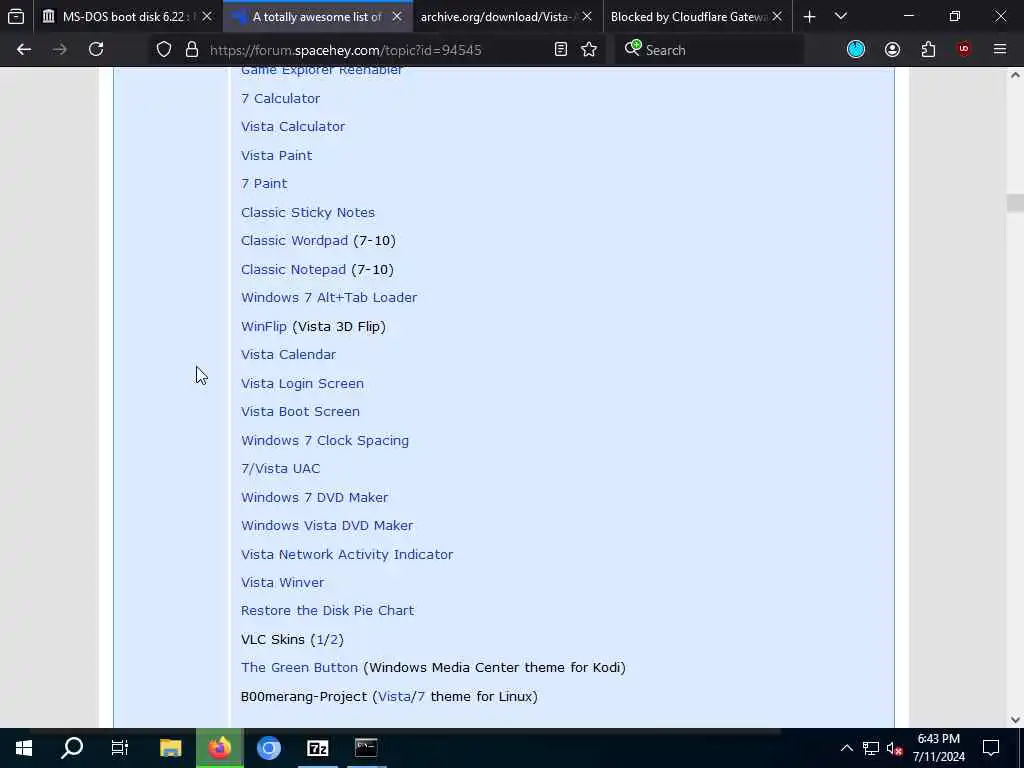Open the Firefox hamburger application menu

1000,49
